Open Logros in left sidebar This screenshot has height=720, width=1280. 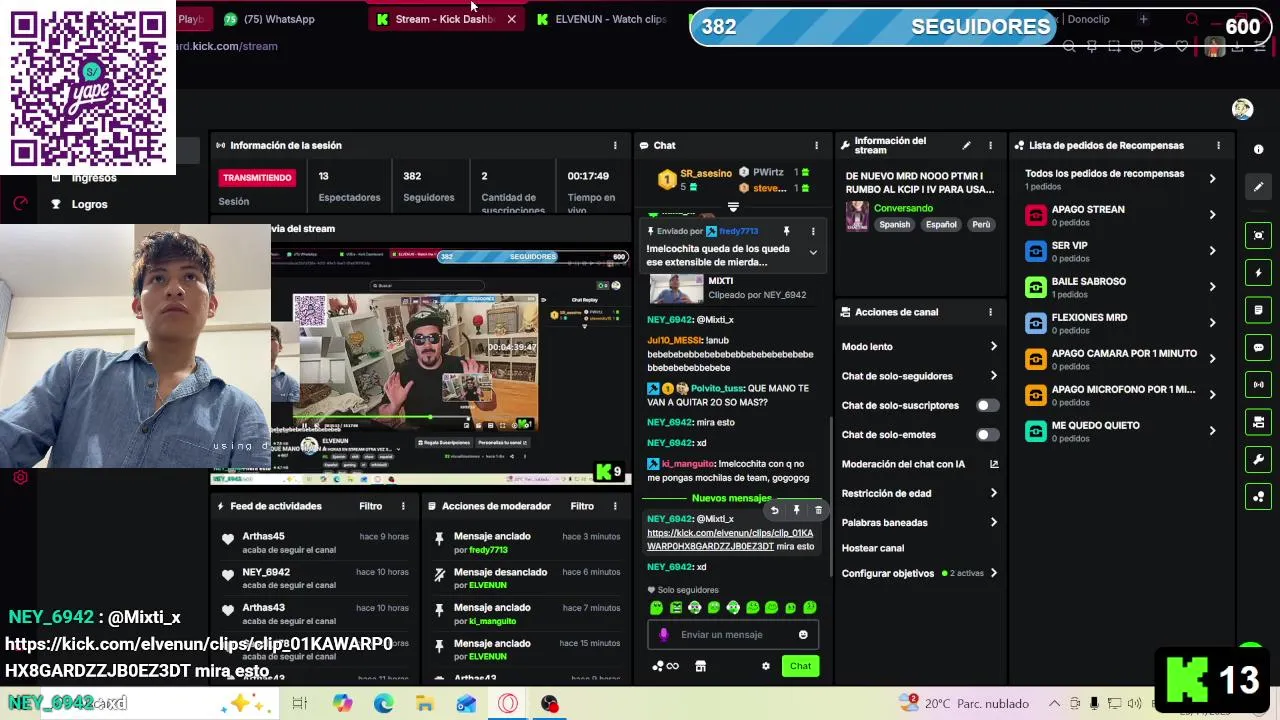coord(89,204)
